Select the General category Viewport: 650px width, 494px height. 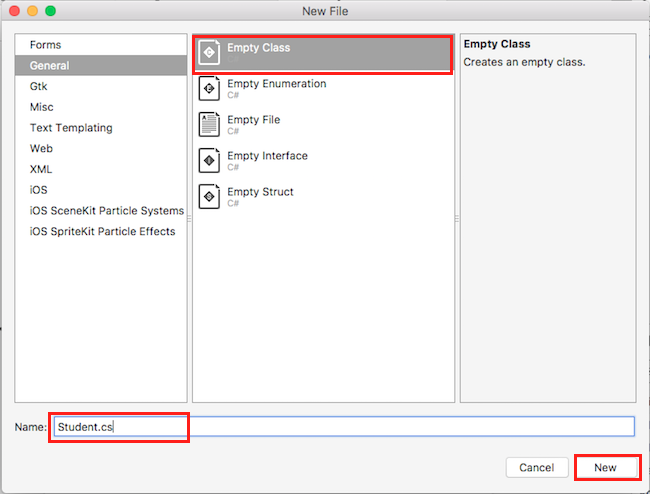(50, 66)
